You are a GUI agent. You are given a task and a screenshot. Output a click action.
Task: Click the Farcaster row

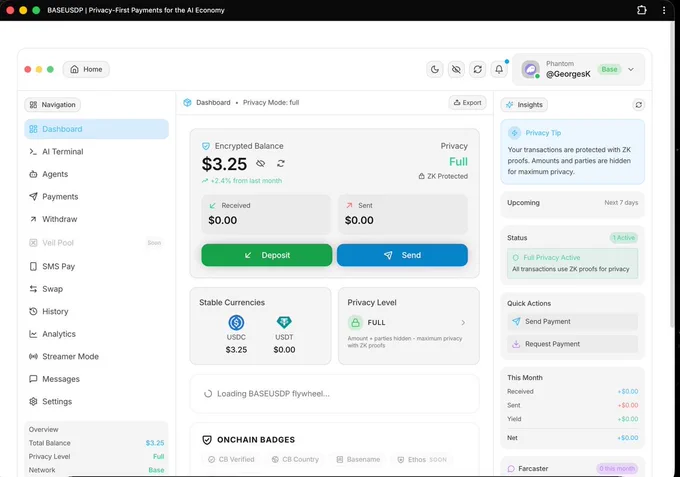coord(572,469)
